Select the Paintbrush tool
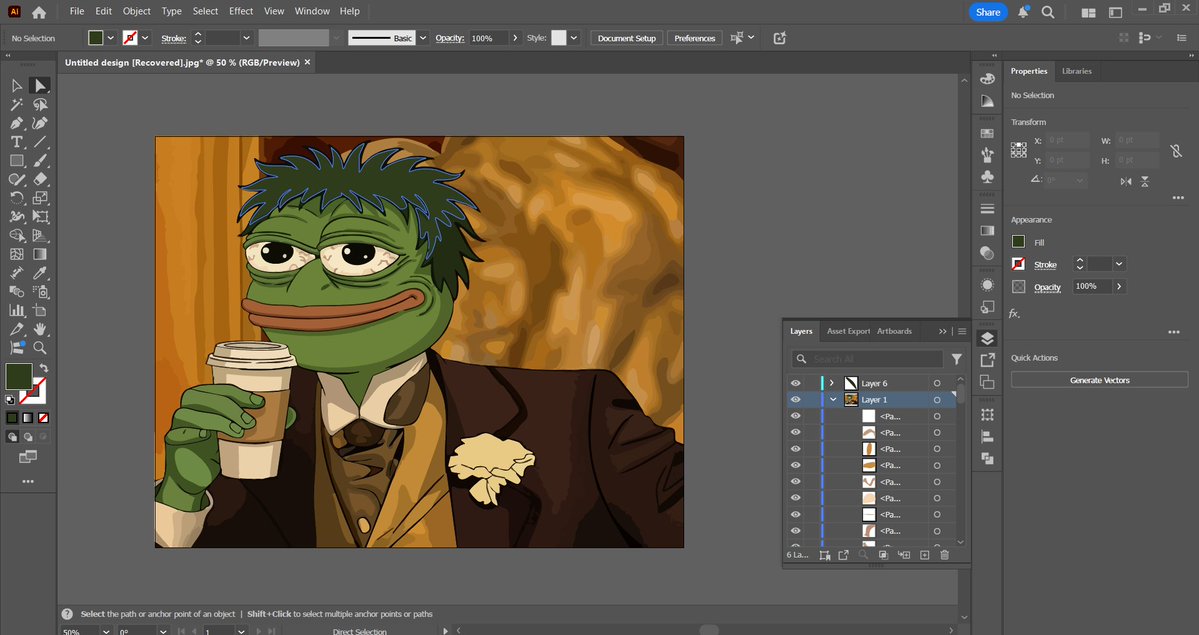The width and height of the screenshot is (1199, 635). pos(40,161)
